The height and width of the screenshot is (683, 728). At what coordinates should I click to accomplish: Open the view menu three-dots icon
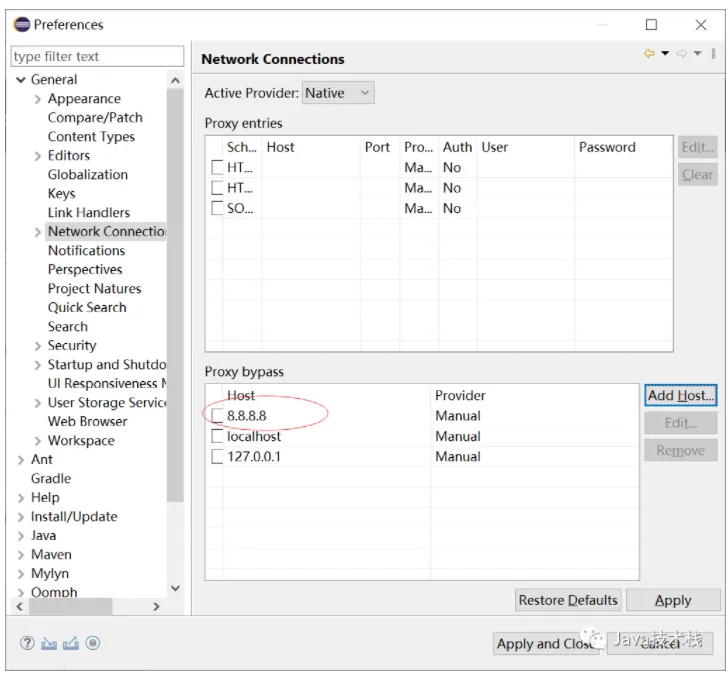(713, 53)
